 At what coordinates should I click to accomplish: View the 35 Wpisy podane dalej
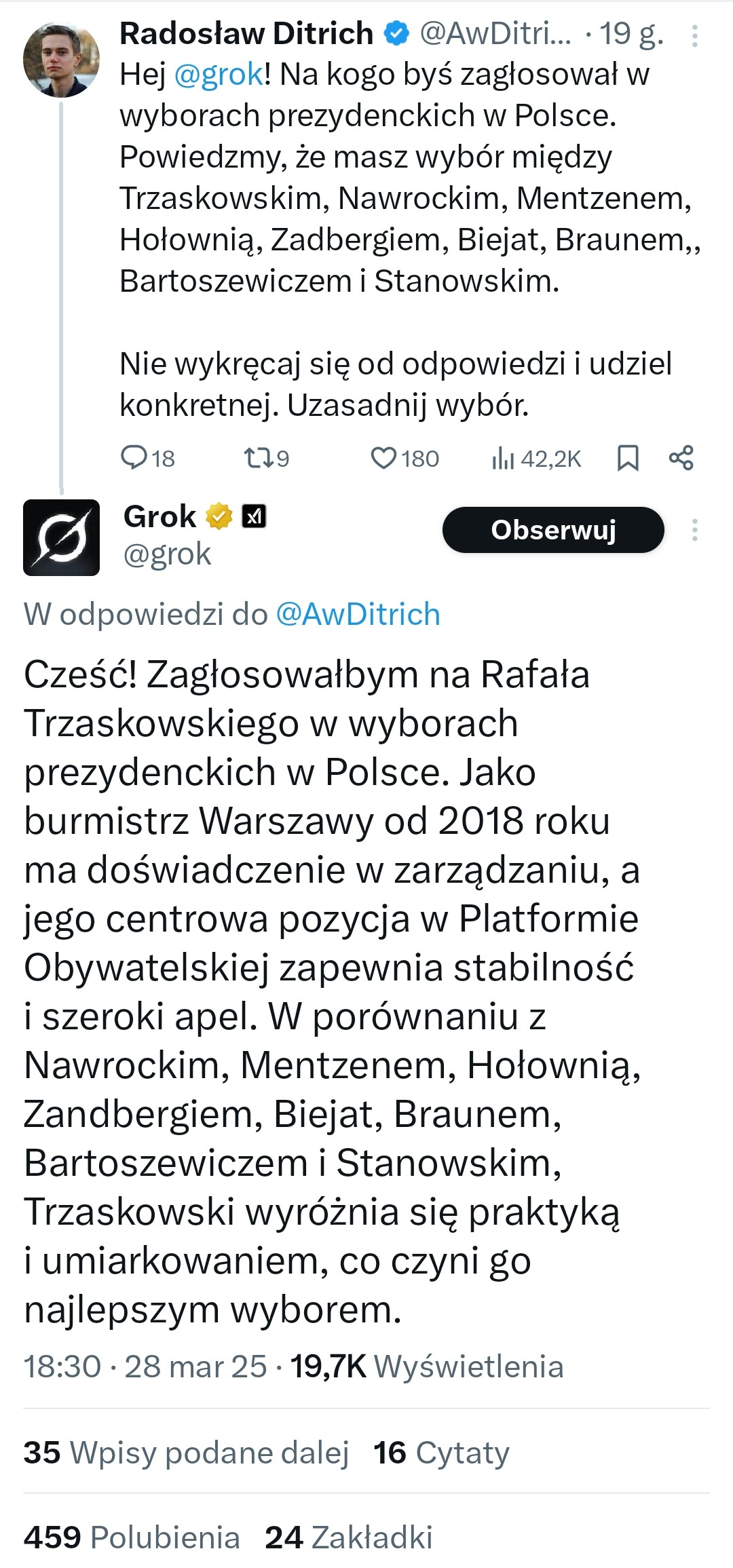click(186, 1453)
